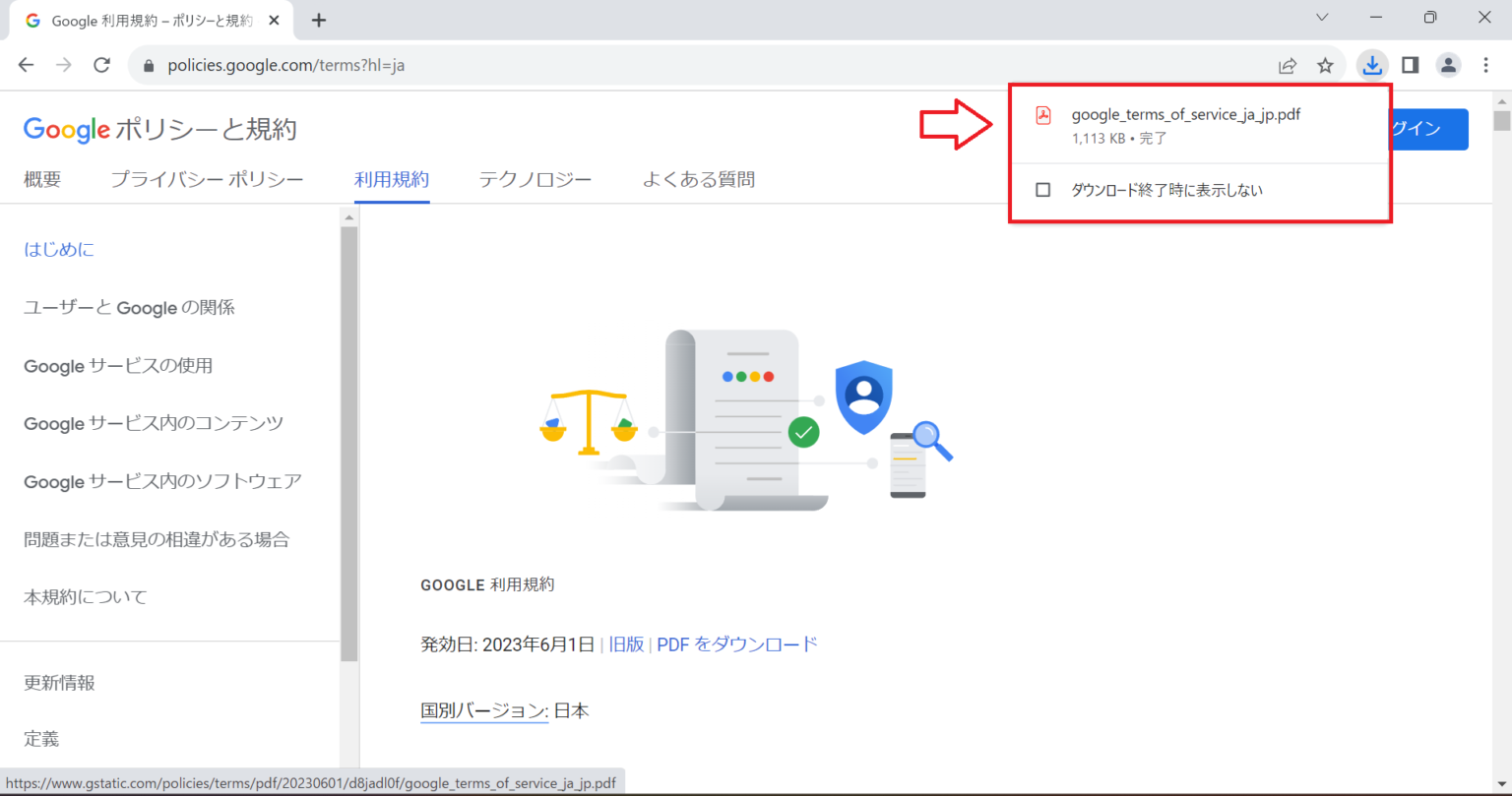Open the 国別バージョン selector
The height and width of the screenshot is (796, 1512).
coord(483,710)
